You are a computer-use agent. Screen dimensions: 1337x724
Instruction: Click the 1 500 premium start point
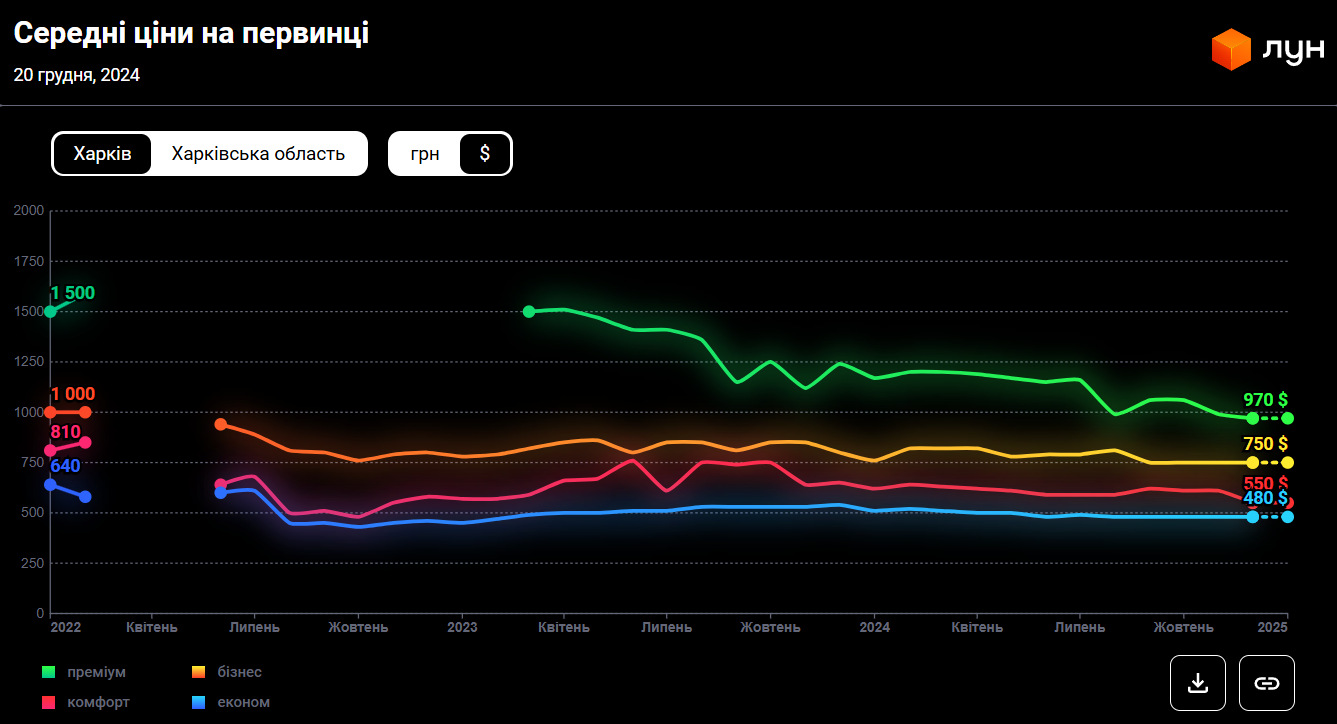pos(51,312)
